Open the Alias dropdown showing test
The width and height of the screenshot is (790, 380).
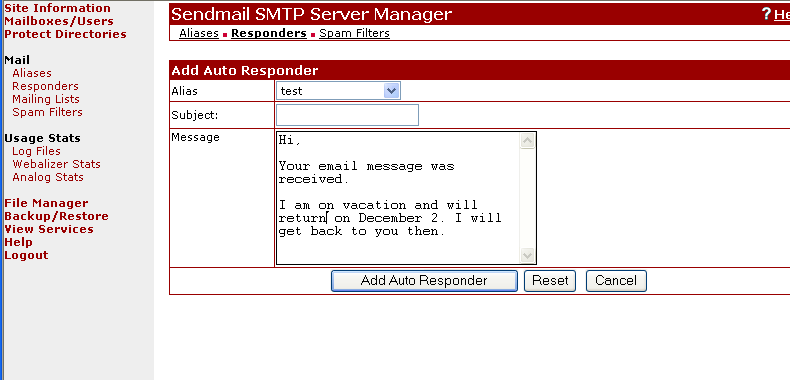(x=338, y=91)
